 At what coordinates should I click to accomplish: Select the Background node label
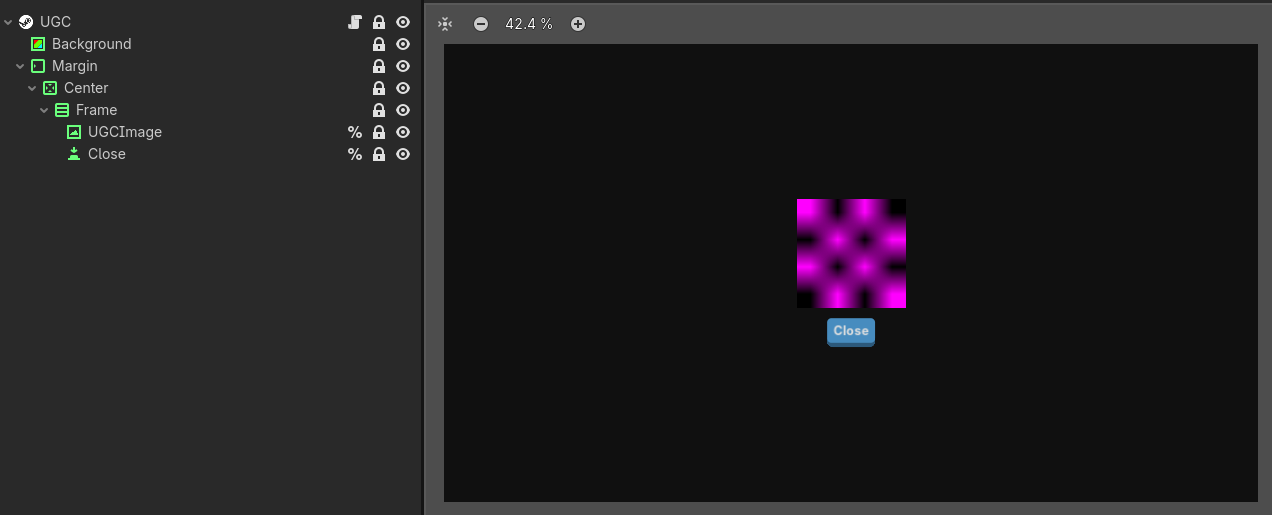tap(91, 44)
